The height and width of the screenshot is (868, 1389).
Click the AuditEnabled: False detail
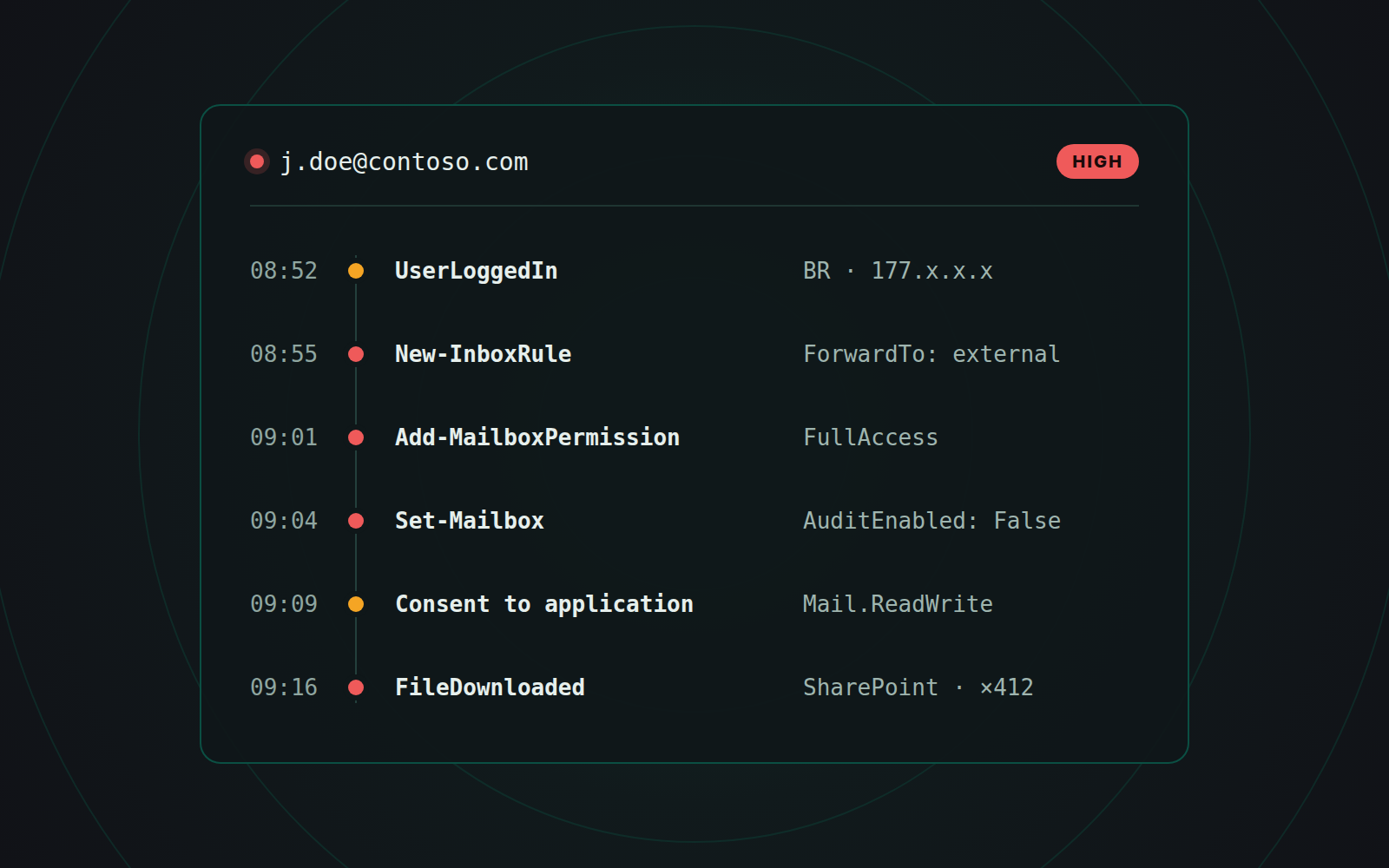coord(931,521)
